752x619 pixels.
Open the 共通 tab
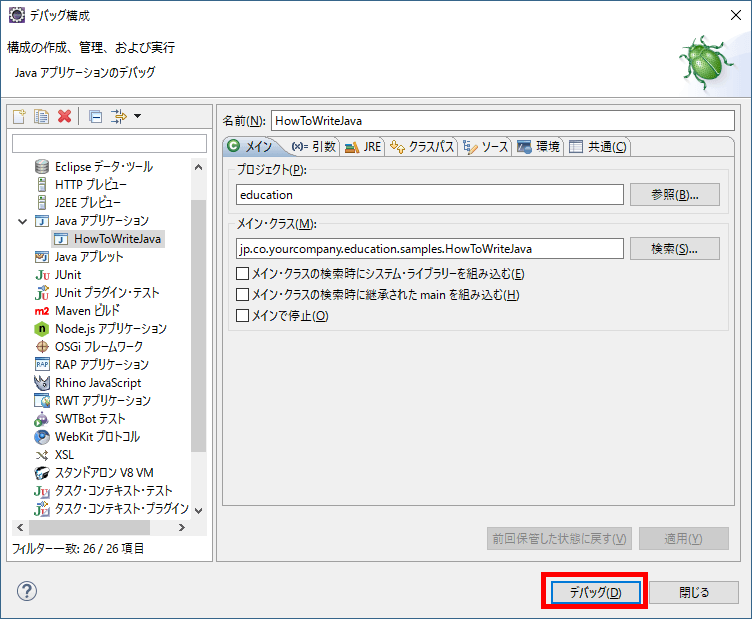pyautogui.click(x=598, y=147)
